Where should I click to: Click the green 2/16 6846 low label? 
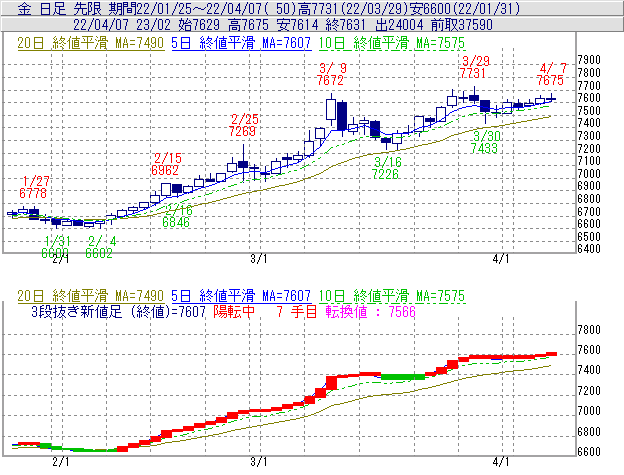[x=177, y=216]
